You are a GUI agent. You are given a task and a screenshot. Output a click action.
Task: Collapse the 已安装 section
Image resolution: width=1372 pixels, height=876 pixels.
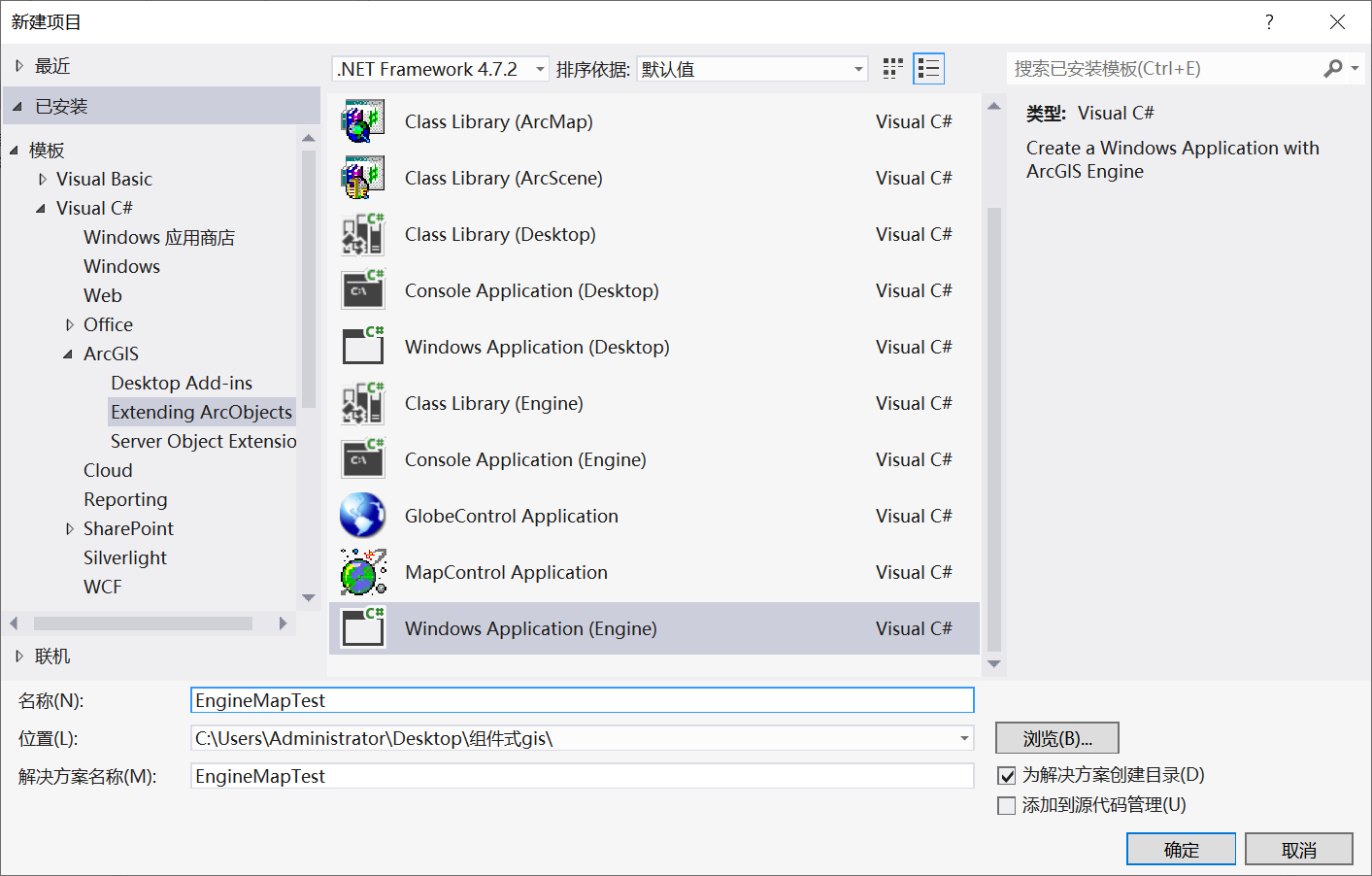17,106
